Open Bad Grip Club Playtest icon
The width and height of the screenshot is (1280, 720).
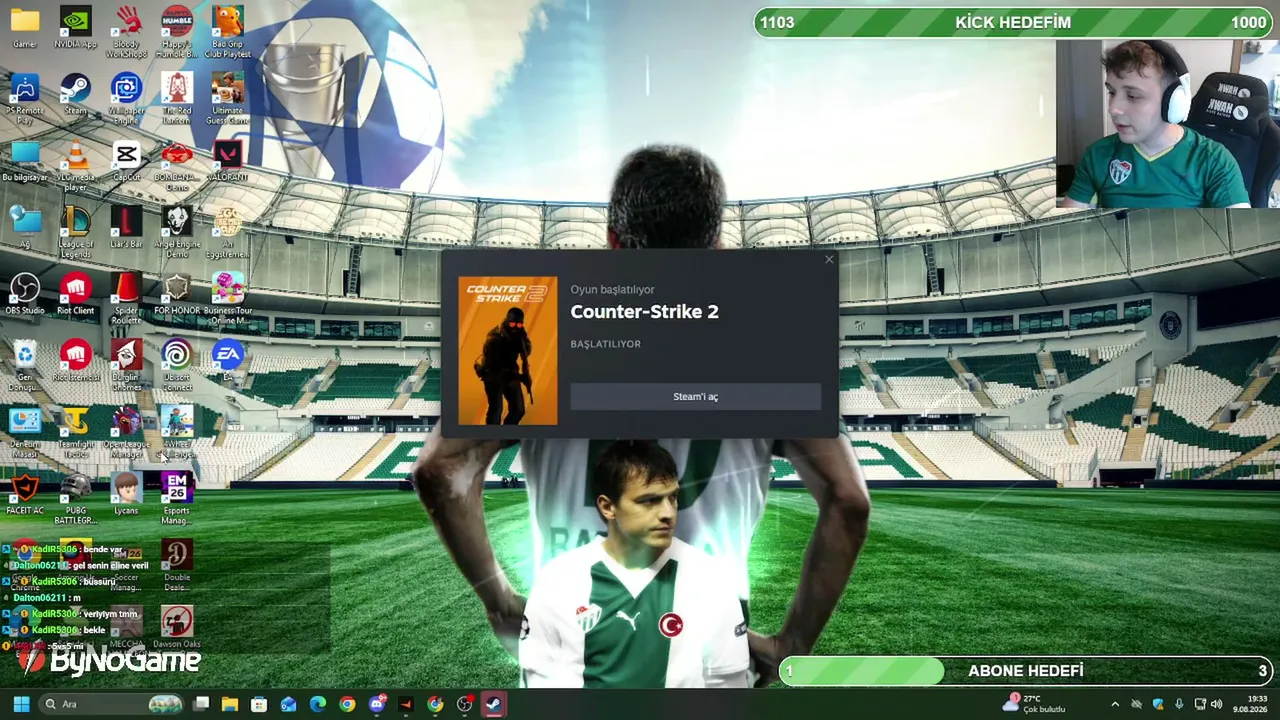click(x=228, y=32)
